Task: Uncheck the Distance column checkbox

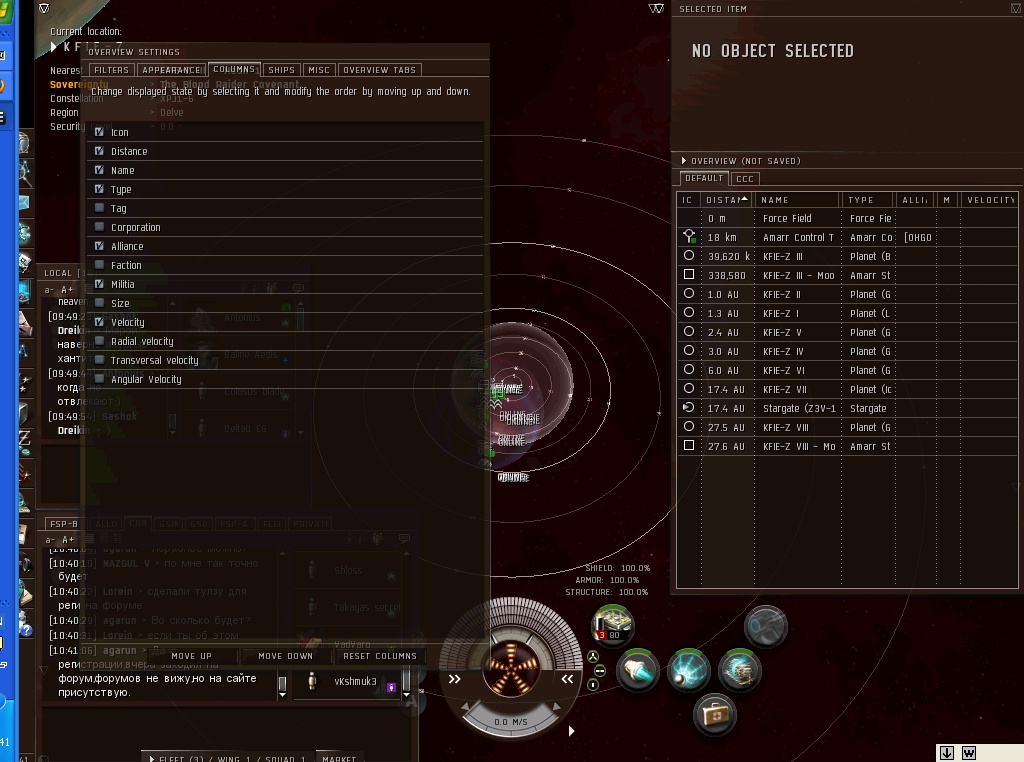Action: 99,151
